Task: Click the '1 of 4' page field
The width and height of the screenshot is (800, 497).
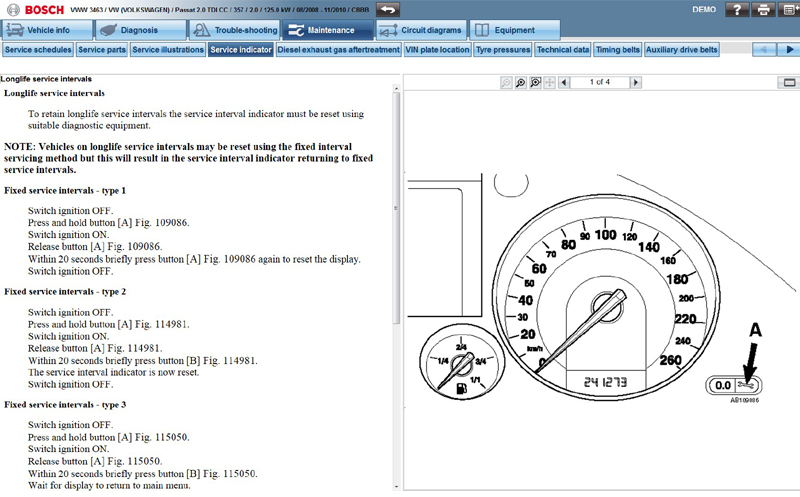Action: (600, 82)
